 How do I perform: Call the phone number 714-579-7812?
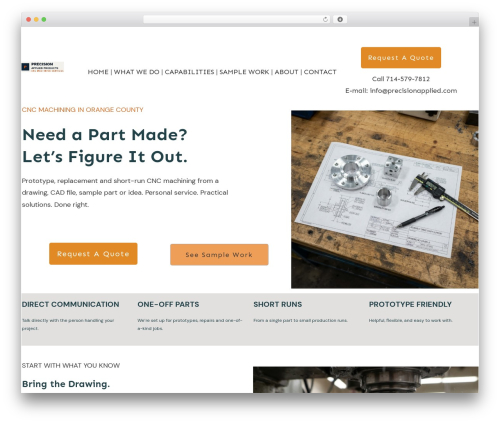coord(408,79)
